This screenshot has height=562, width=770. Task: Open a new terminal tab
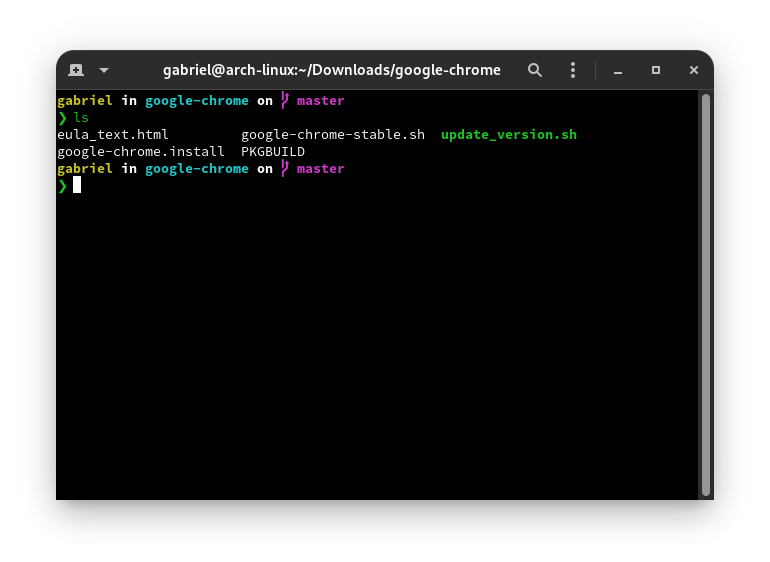pos(76,70)
